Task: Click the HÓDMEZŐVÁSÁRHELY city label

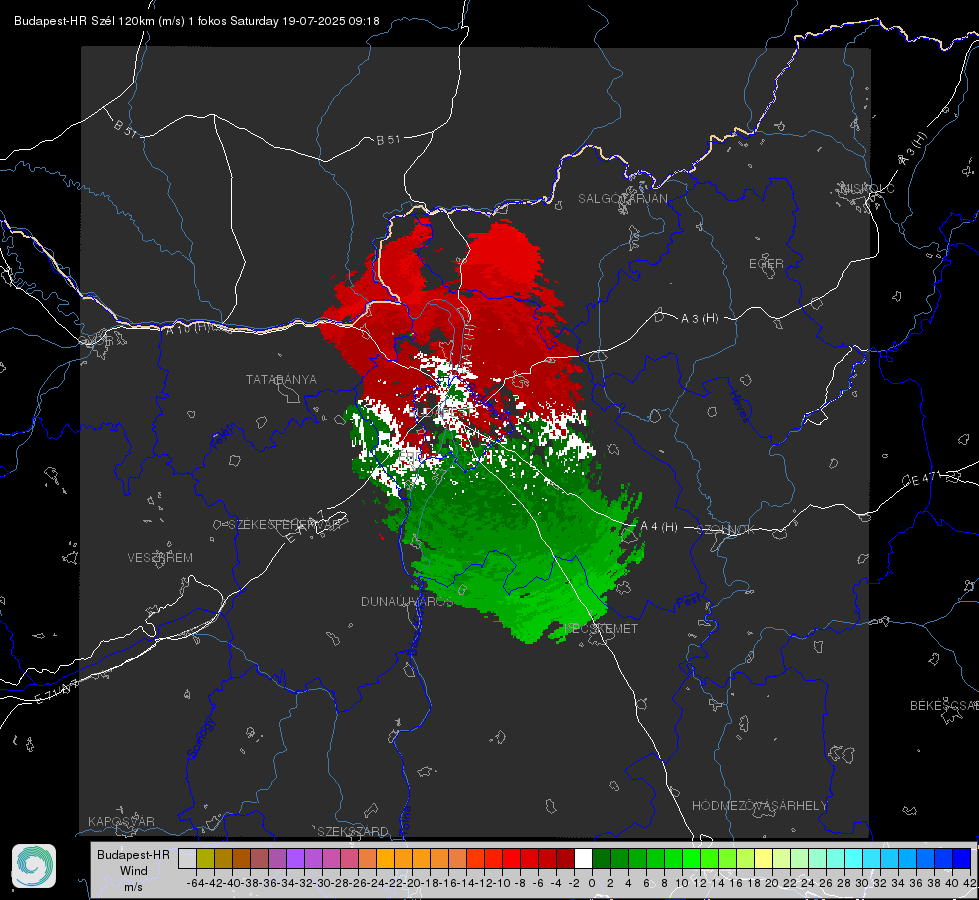Action: point(759,806)
